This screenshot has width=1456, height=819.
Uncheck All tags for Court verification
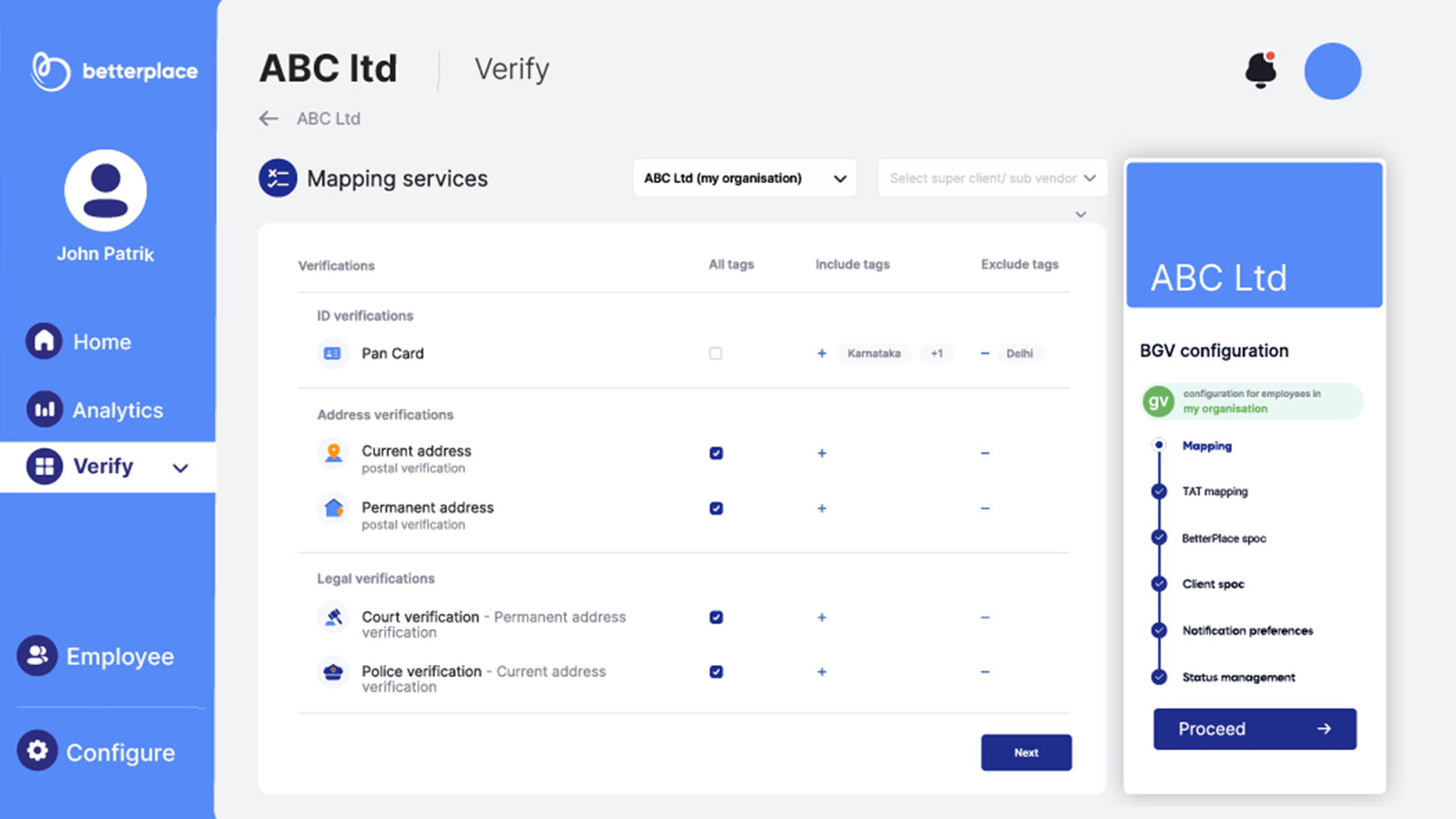716,617
